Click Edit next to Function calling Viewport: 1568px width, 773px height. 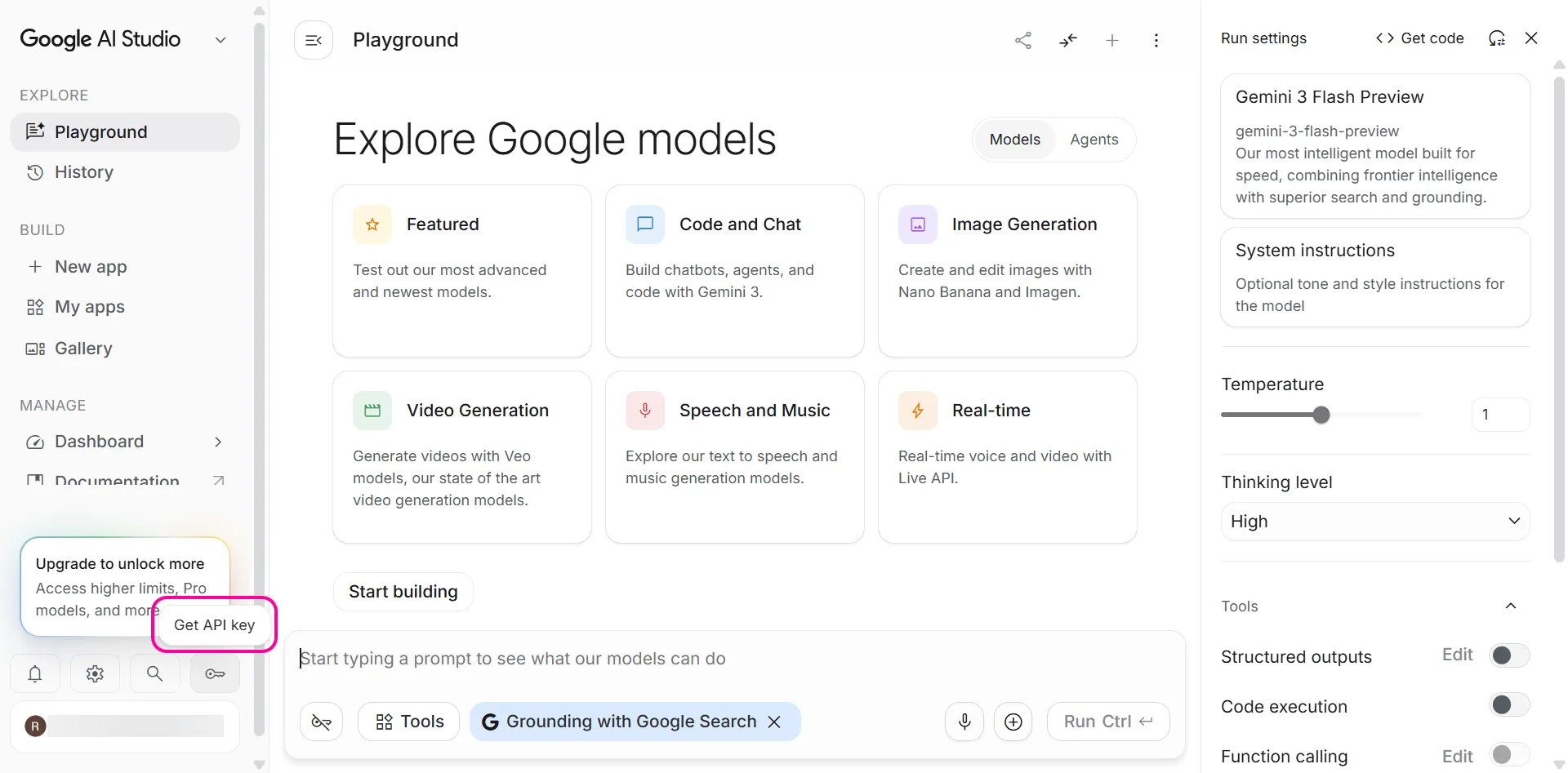click(1458, 757)
